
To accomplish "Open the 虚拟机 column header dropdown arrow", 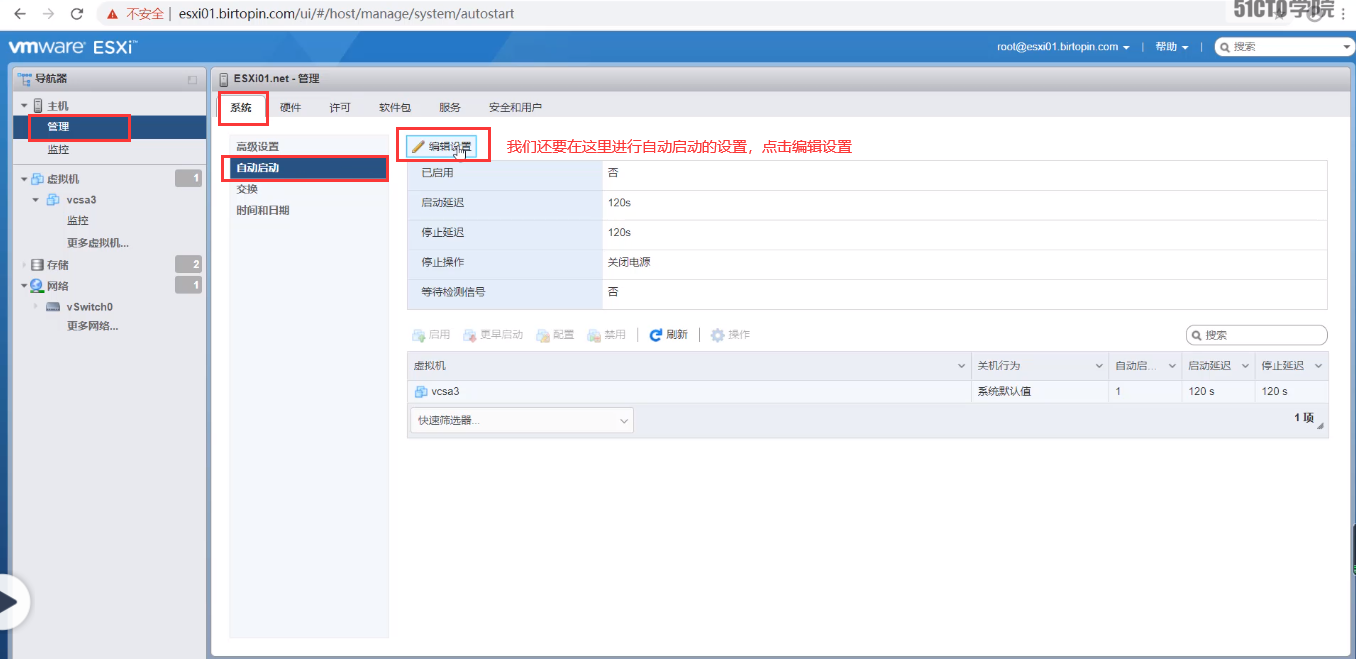I will point(962,366).
